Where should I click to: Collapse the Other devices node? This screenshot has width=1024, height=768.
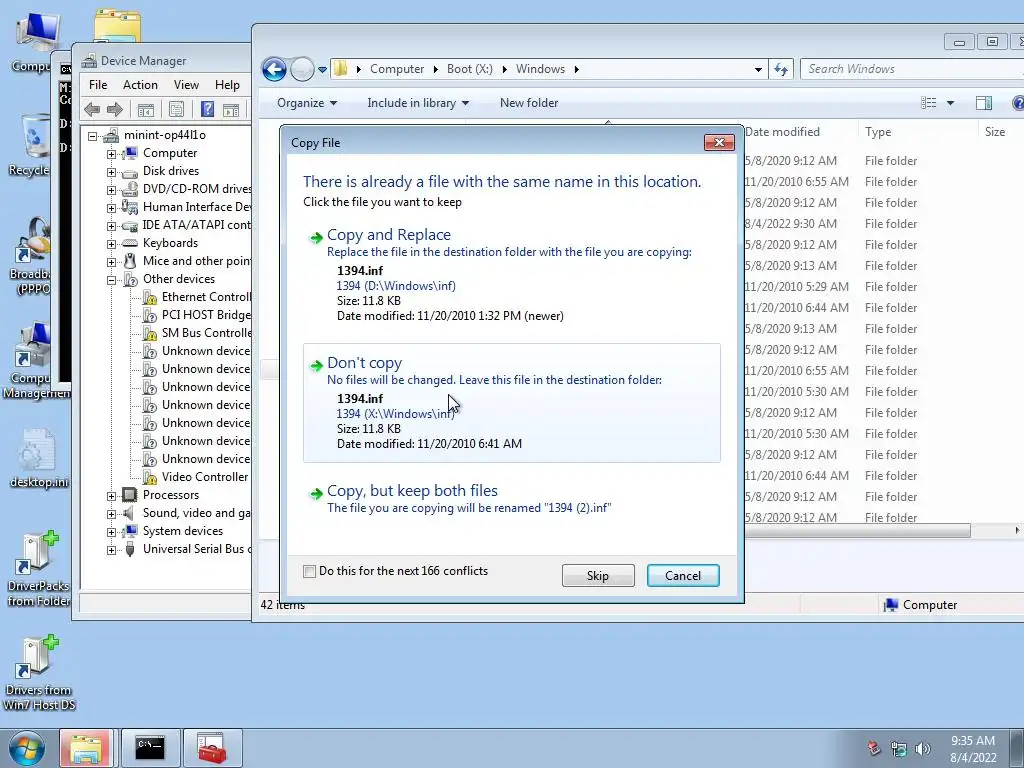point(112,280)
